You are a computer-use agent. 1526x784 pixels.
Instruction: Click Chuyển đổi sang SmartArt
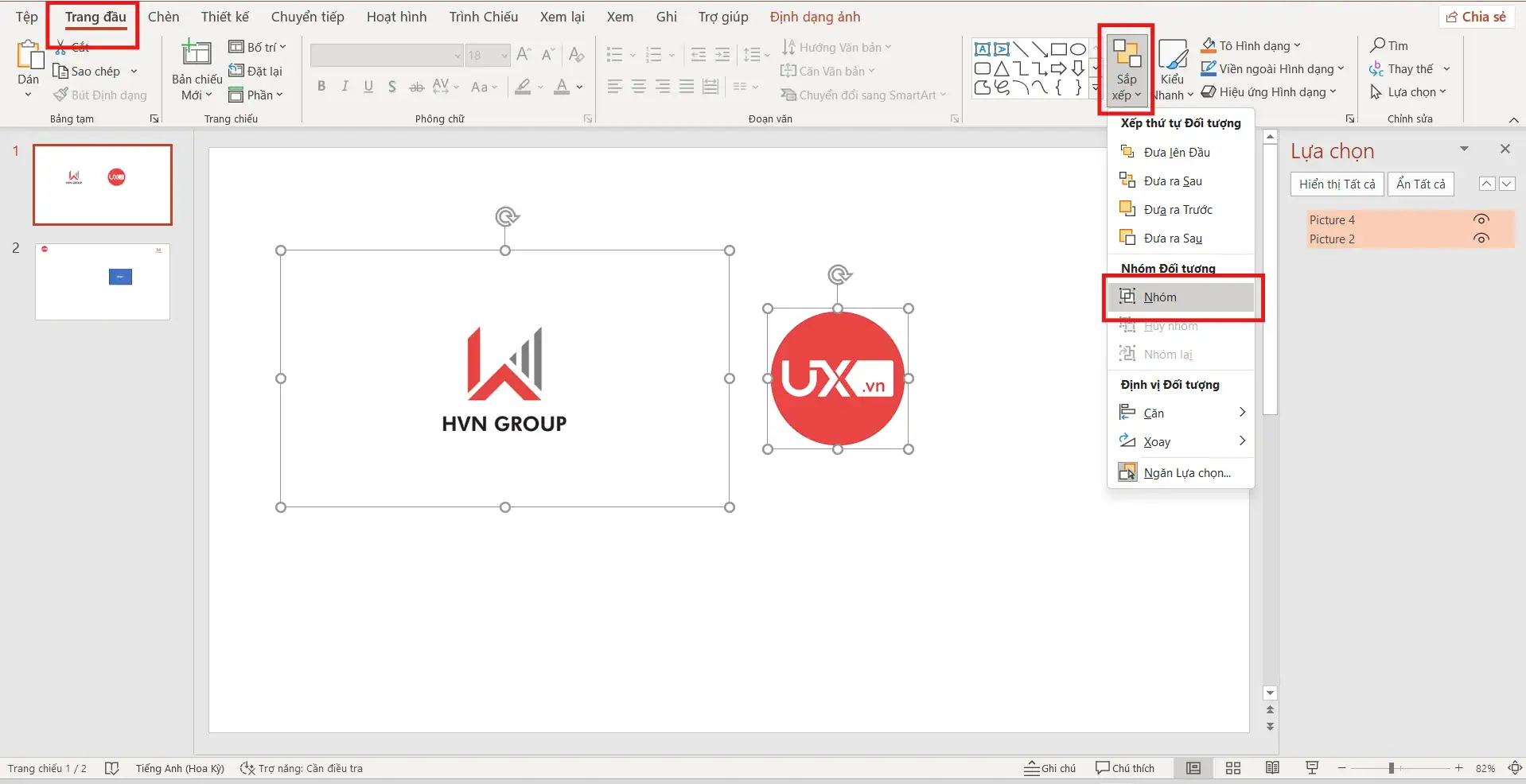tap(863, 95)
